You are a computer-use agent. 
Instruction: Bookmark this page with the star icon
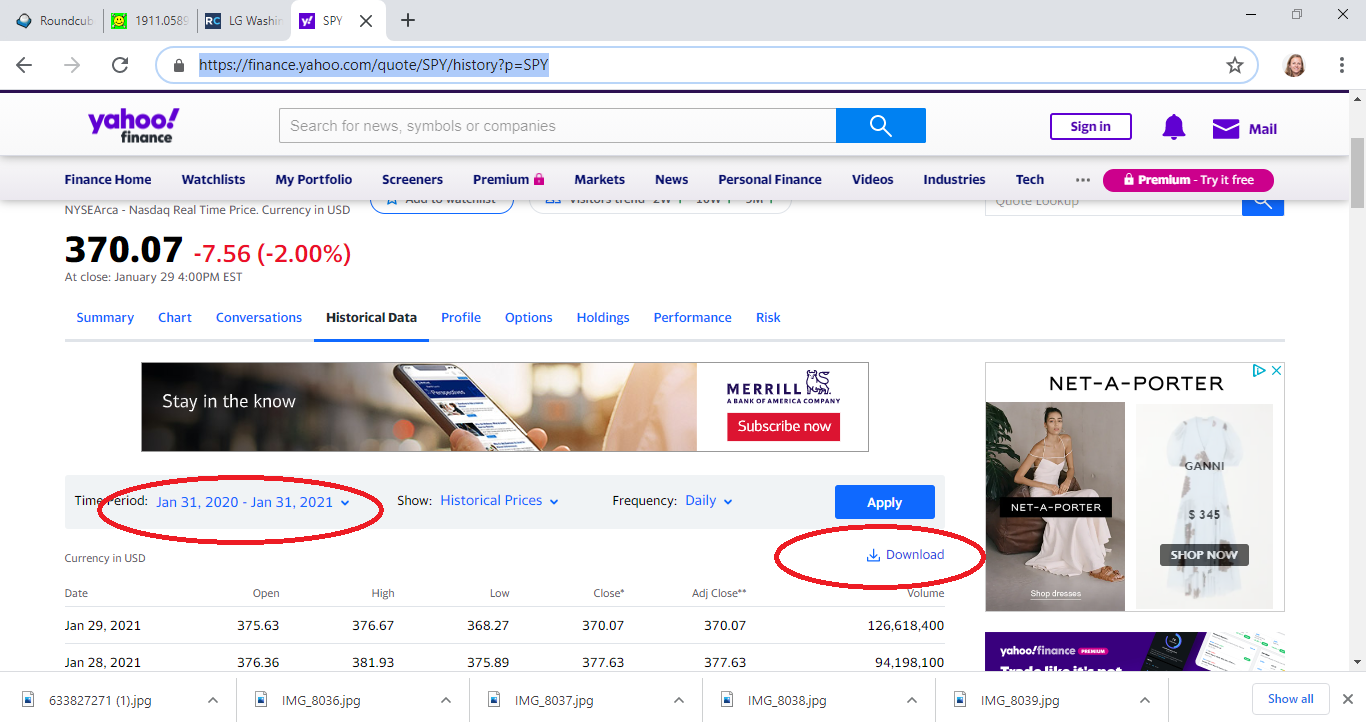[1235, 65]
